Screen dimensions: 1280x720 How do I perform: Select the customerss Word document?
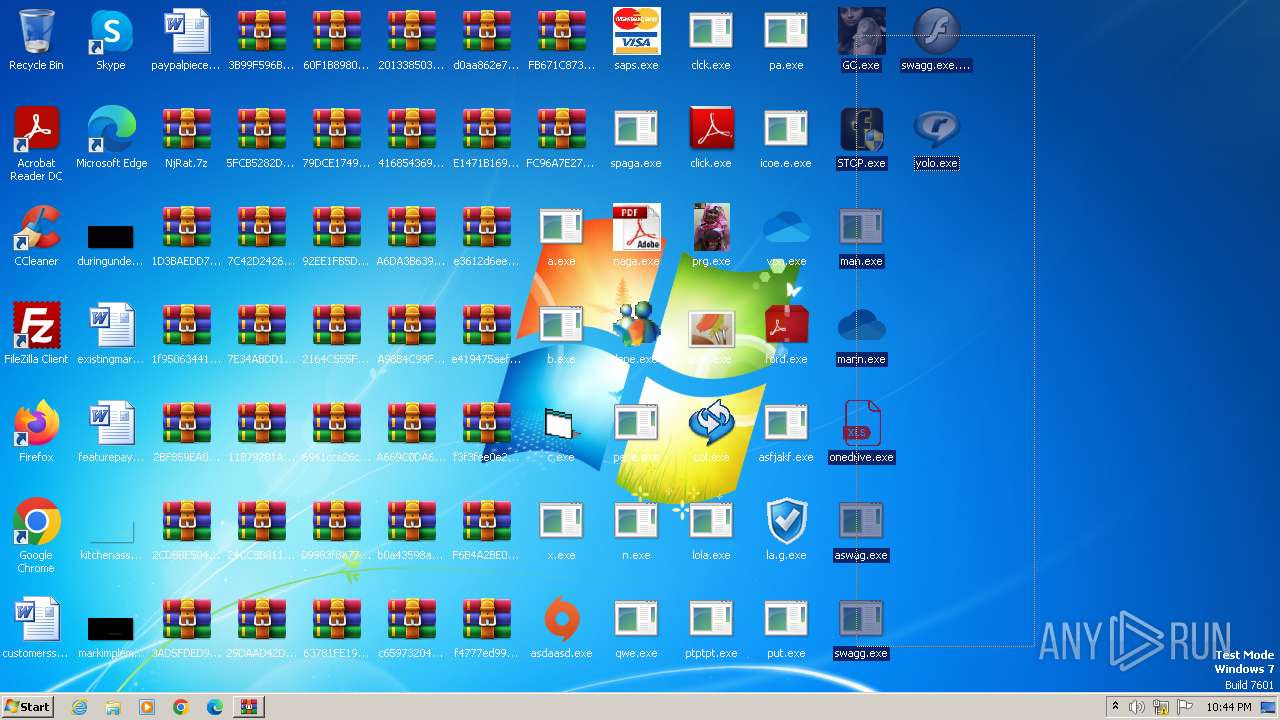pyautogui.click(x=36, y=628)
